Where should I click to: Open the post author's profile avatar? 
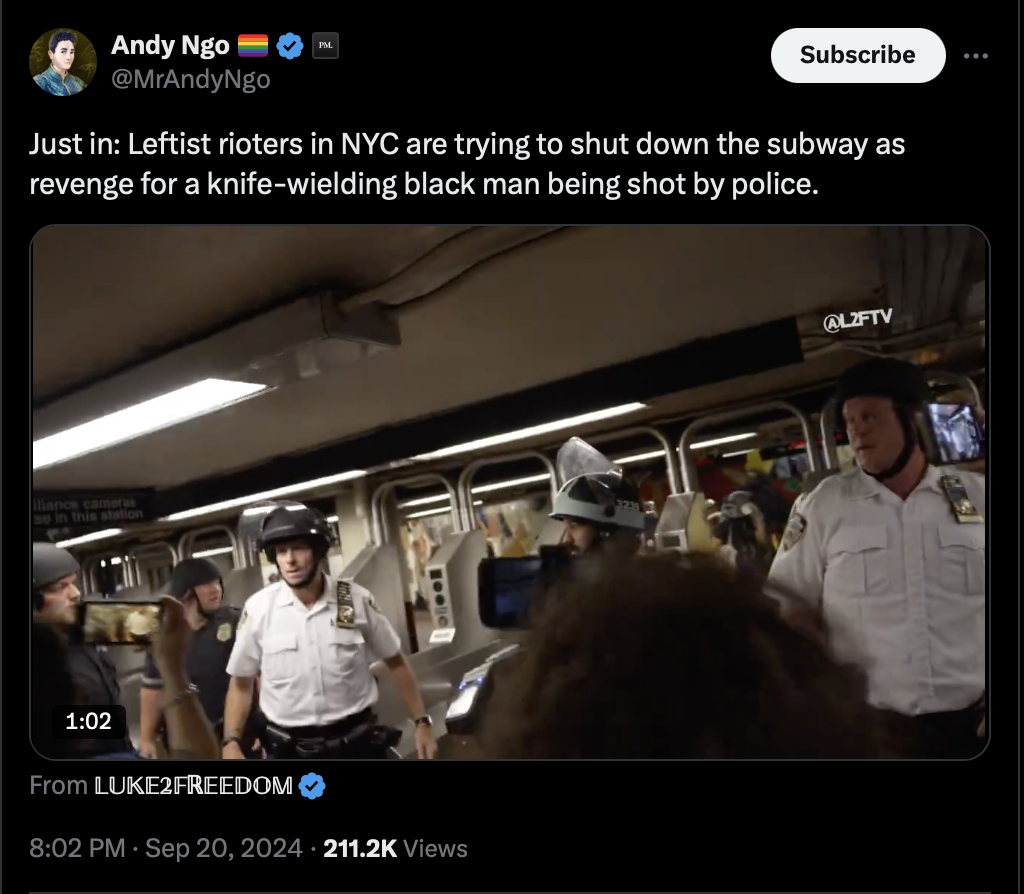(x=63, y=62)
